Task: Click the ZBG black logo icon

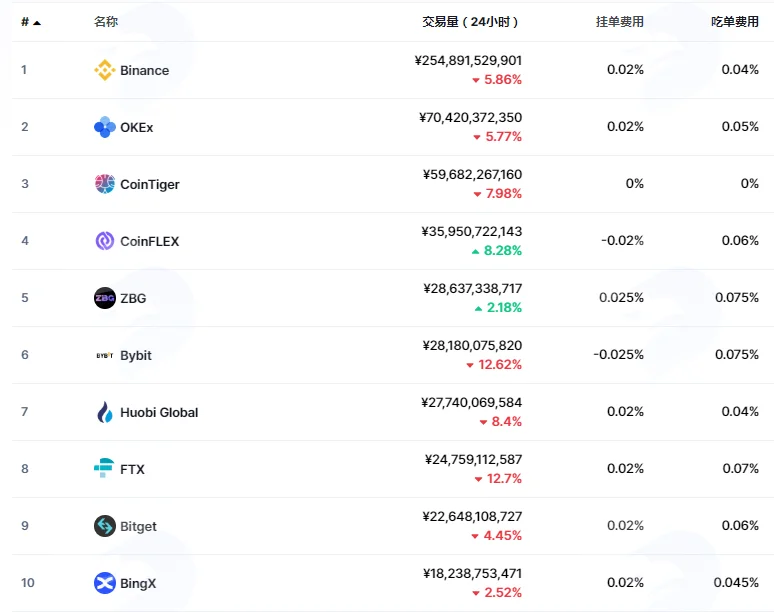Action: point(105,298)
